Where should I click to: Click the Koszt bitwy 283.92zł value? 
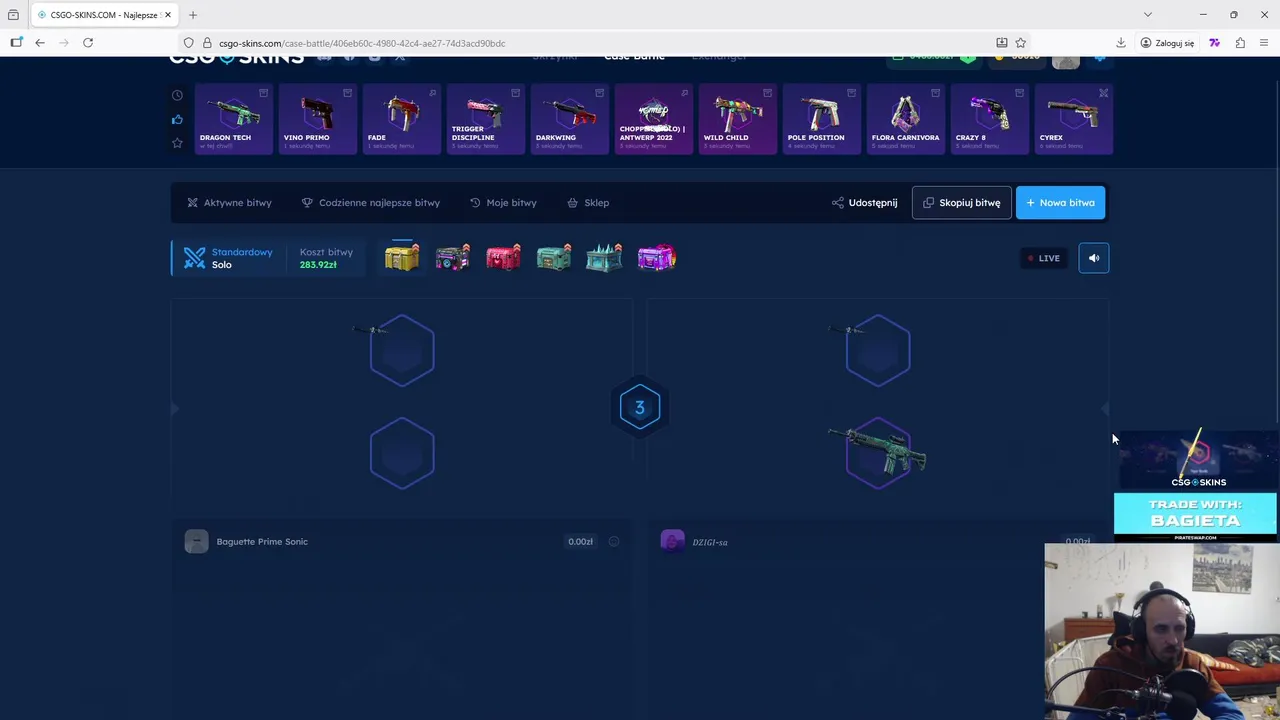coord(318,265)
